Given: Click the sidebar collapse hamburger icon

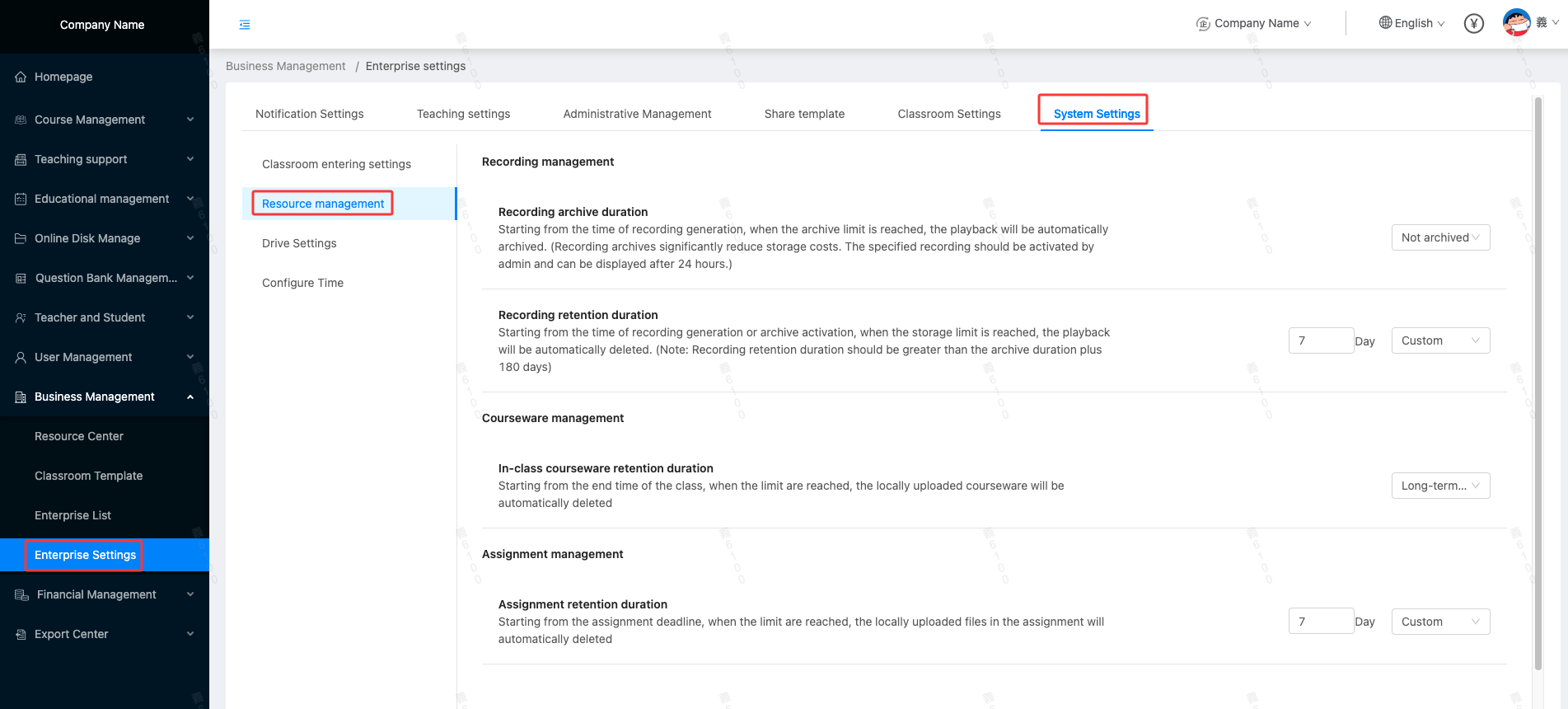Looking at the screenshot, I should point(245,25).
